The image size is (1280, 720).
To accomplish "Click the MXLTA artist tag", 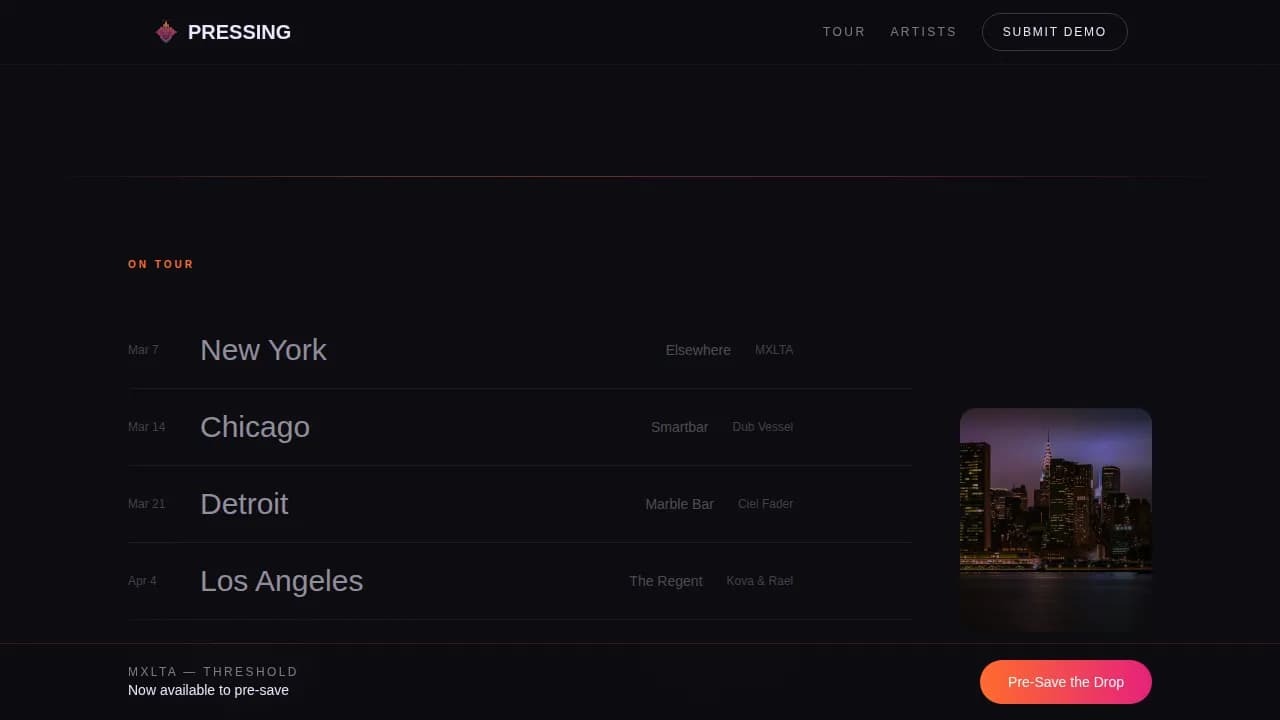I will click(x=774, y=350).
